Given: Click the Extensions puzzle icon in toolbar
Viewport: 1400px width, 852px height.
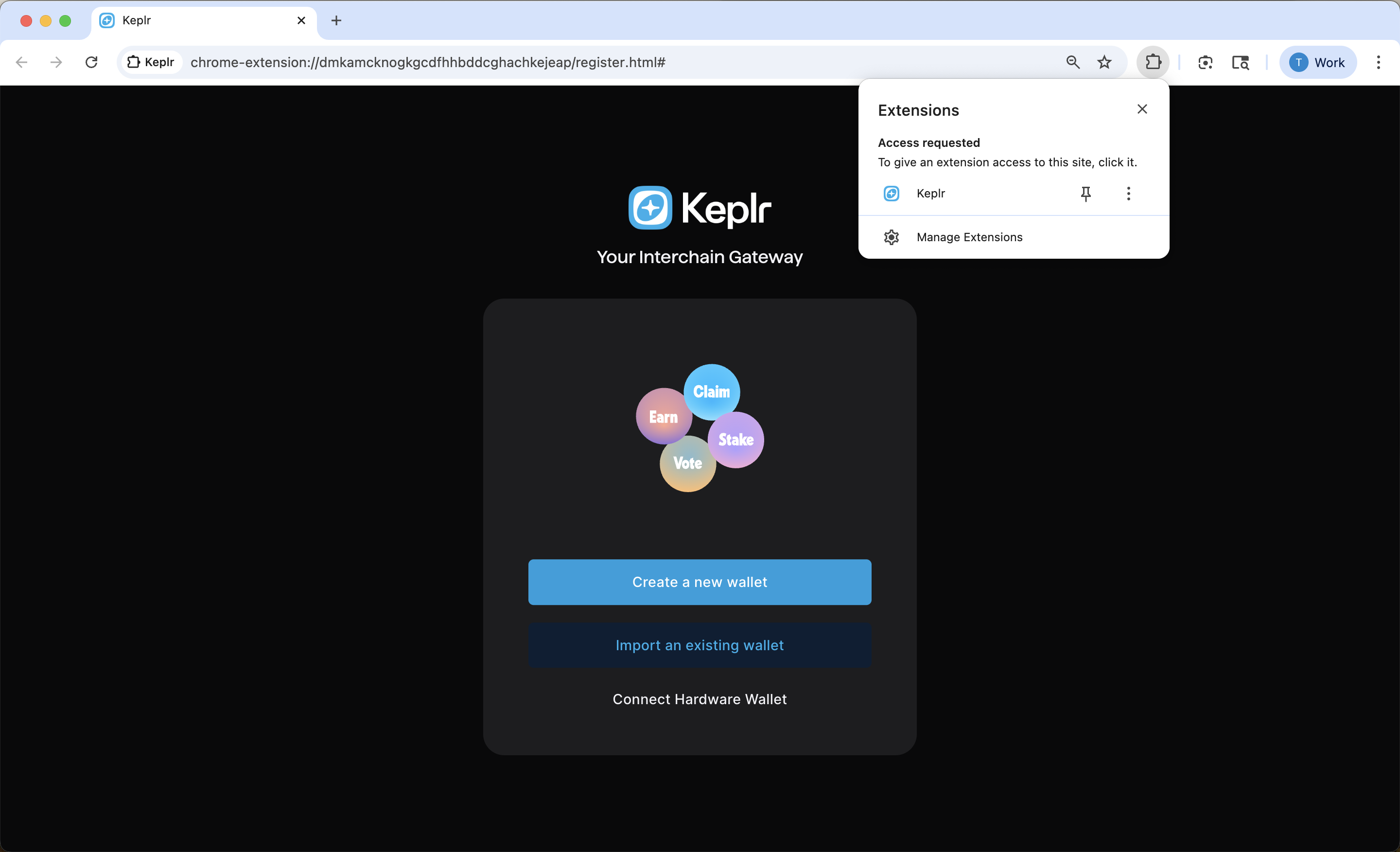Looking at the screenshot, I should point(1153,62).
